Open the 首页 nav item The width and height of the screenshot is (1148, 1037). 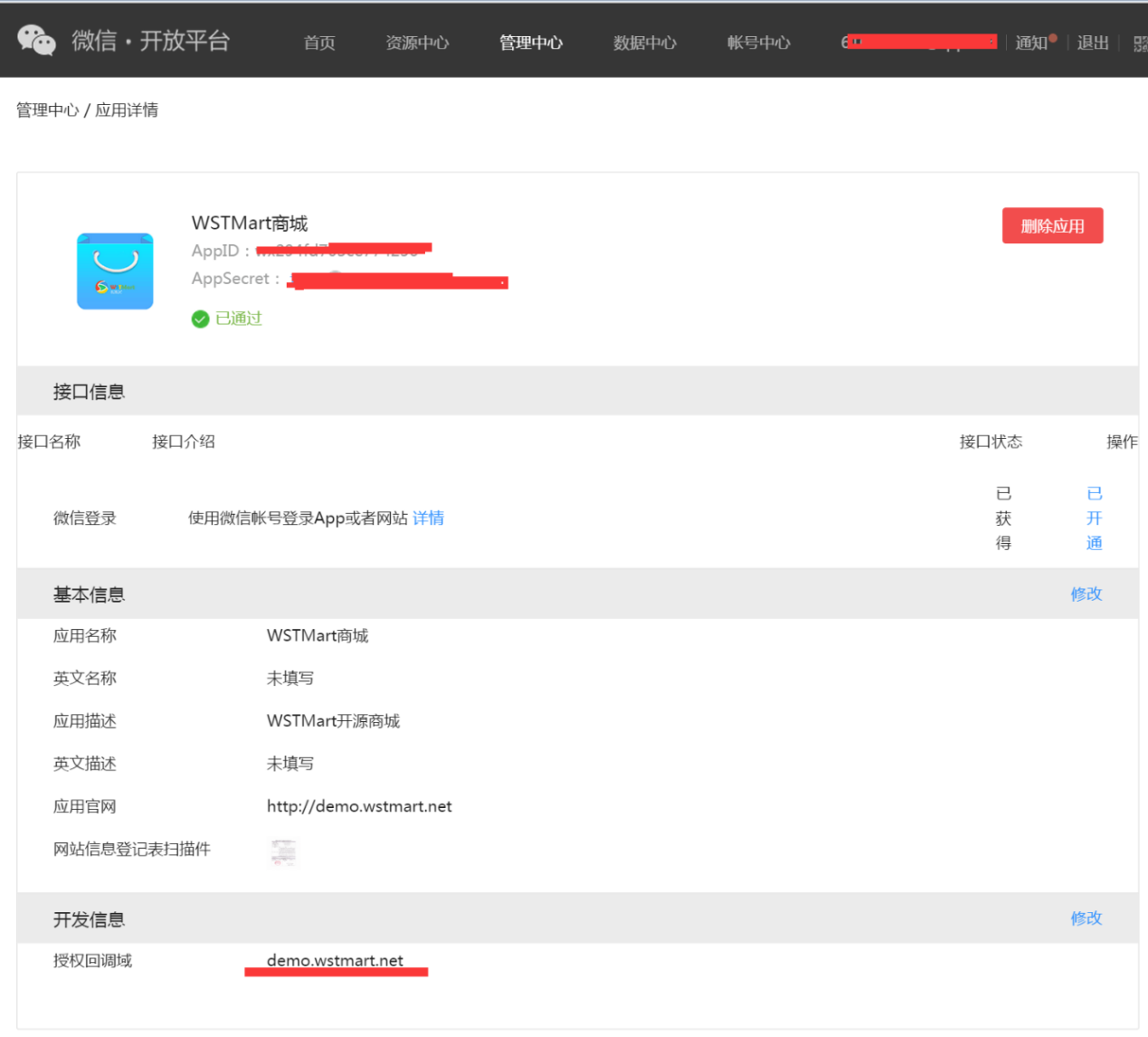(x=319, y=43)
